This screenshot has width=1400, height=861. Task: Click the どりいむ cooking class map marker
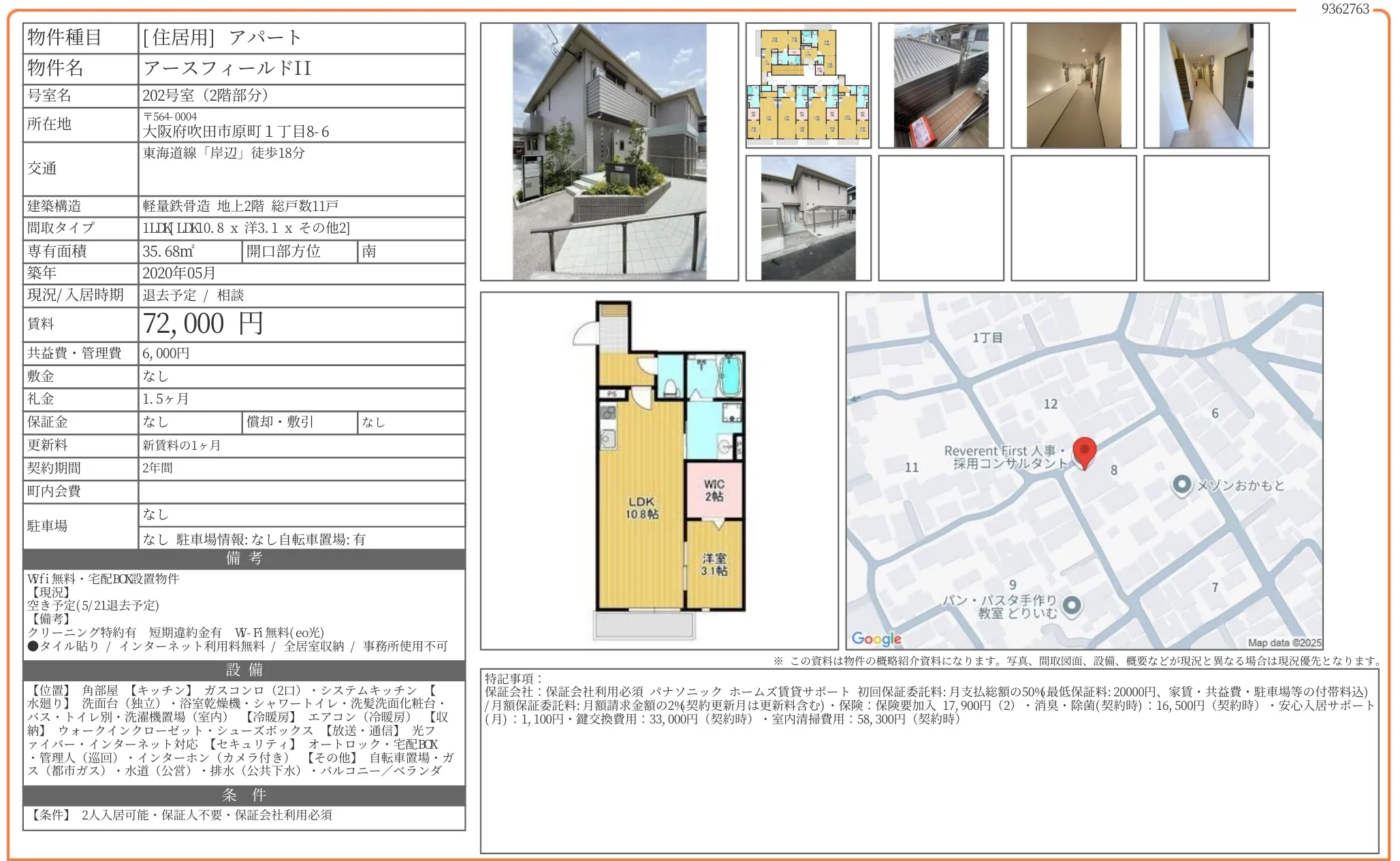pos(1071,605)
